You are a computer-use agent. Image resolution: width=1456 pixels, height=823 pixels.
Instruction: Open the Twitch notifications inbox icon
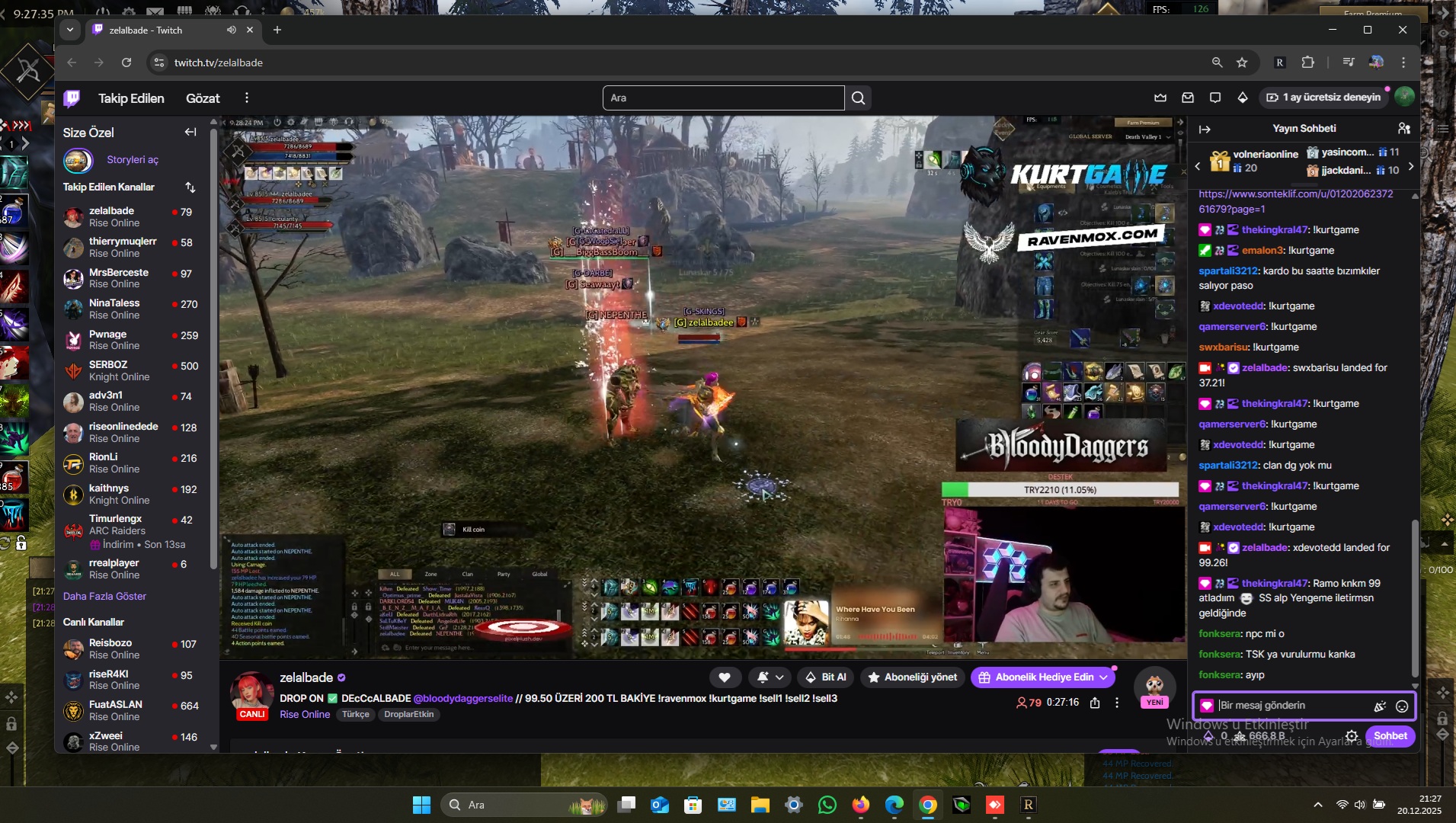tap(1188, 98)
